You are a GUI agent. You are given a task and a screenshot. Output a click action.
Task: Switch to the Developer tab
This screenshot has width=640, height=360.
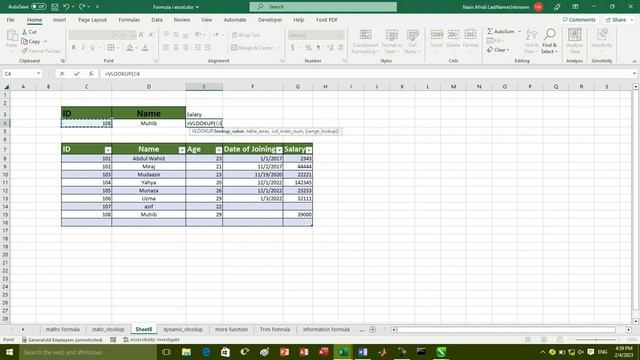click(270, 20)
